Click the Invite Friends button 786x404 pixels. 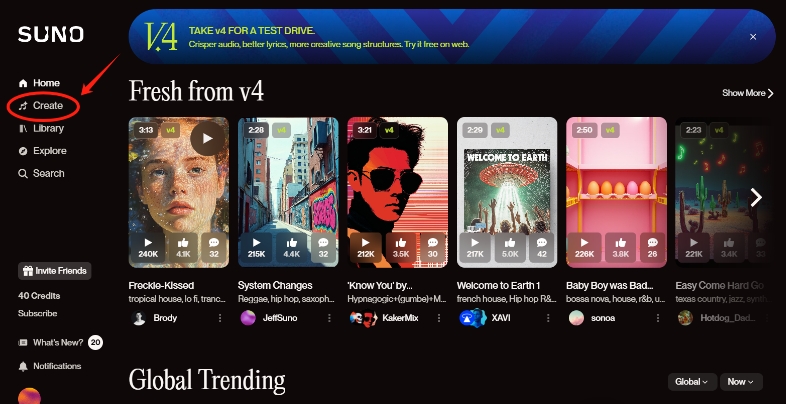tap(55, 271)
